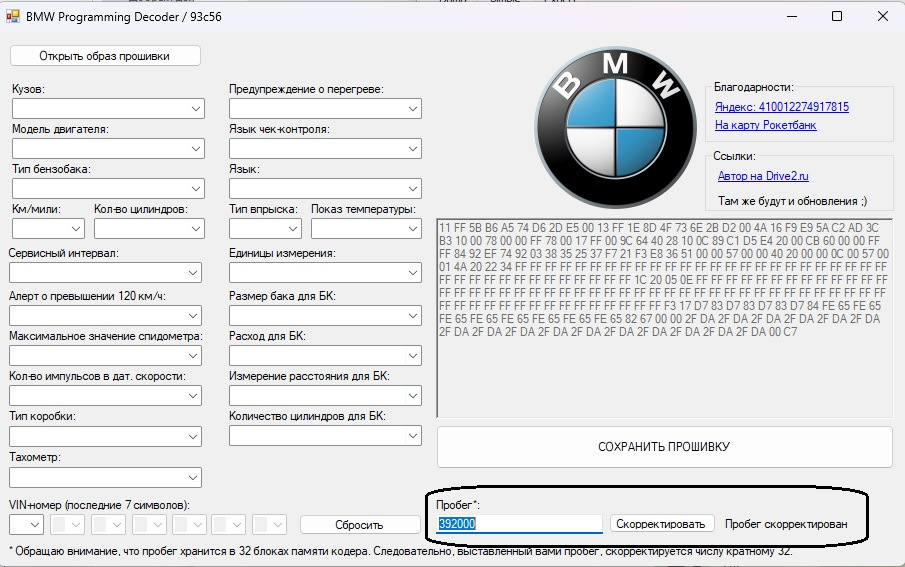Click the Пробег input field with 392000
905x567 pixels.
point(519,524)
